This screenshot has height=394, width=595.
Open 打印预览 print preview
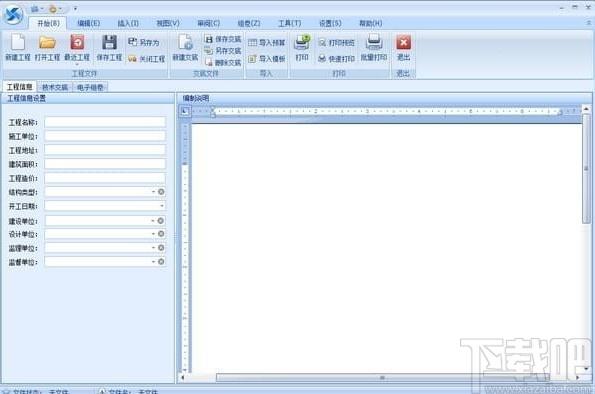click(337, 43)
